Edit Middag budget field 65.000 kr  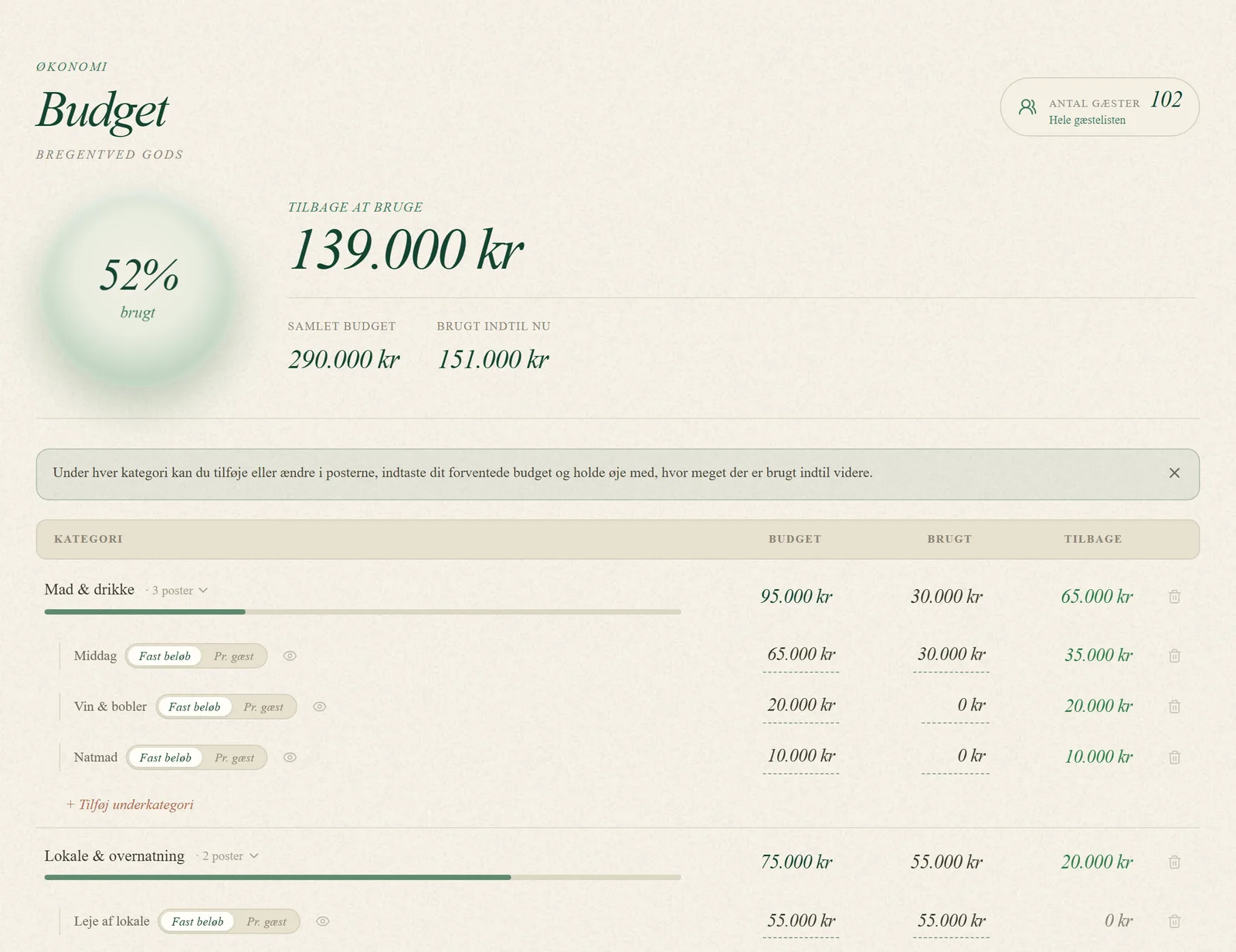tap(800, 655)
